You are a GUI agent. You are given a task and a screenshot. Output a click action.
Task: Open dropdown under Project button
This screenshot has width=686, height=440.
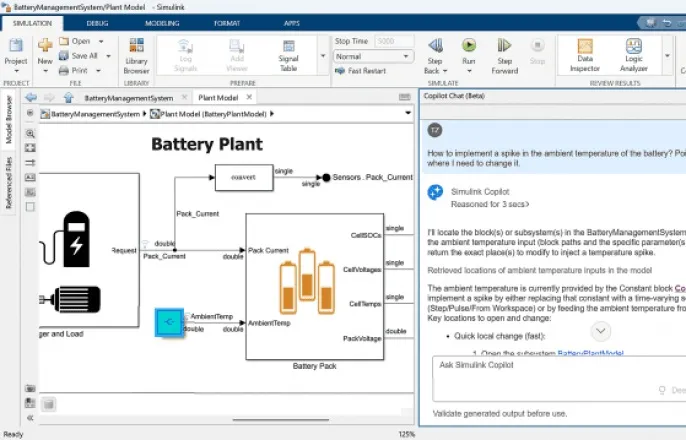click(16, 71)
